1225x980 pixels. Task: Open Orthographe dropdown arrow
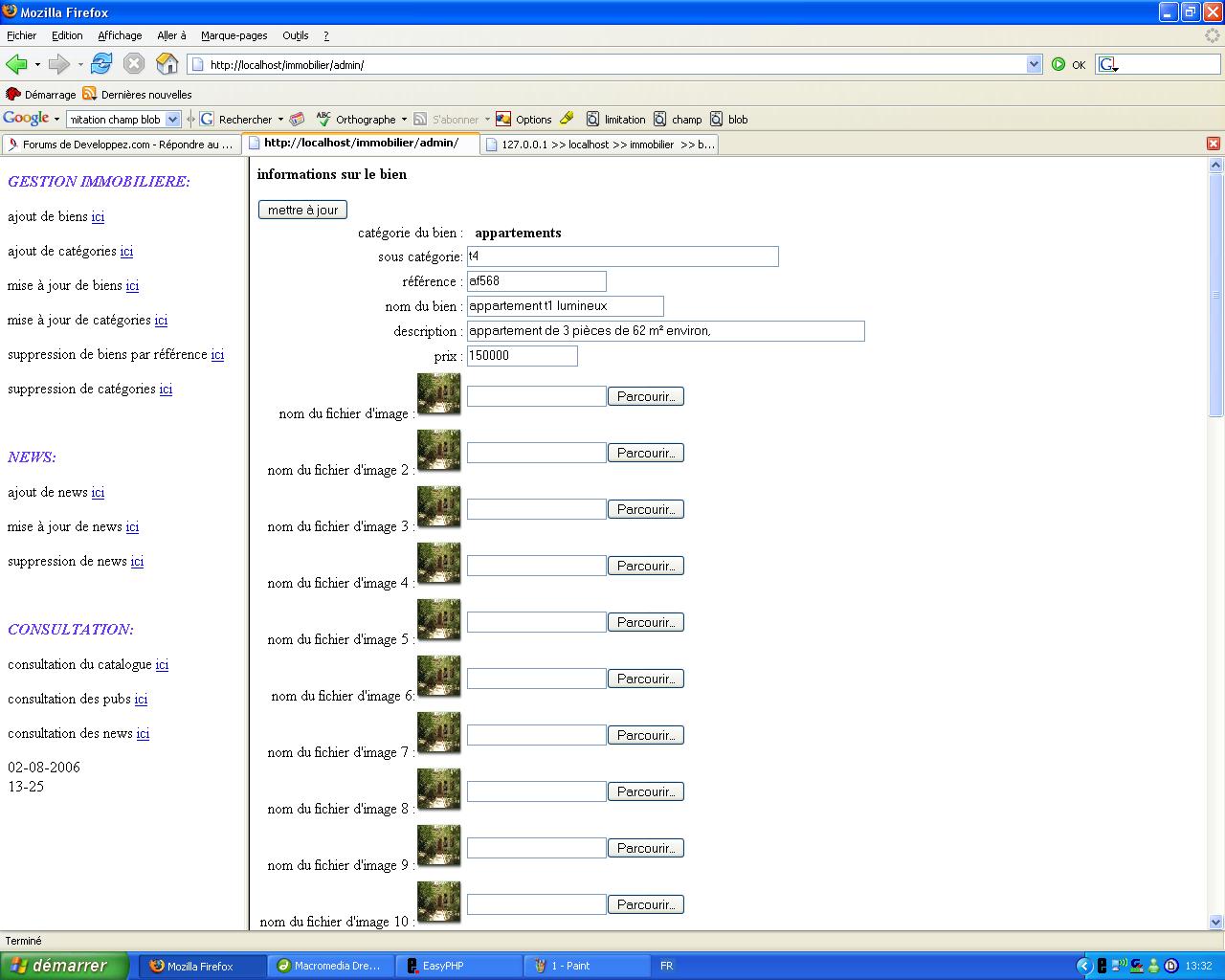pyautogui.click(x=404, y=120)
